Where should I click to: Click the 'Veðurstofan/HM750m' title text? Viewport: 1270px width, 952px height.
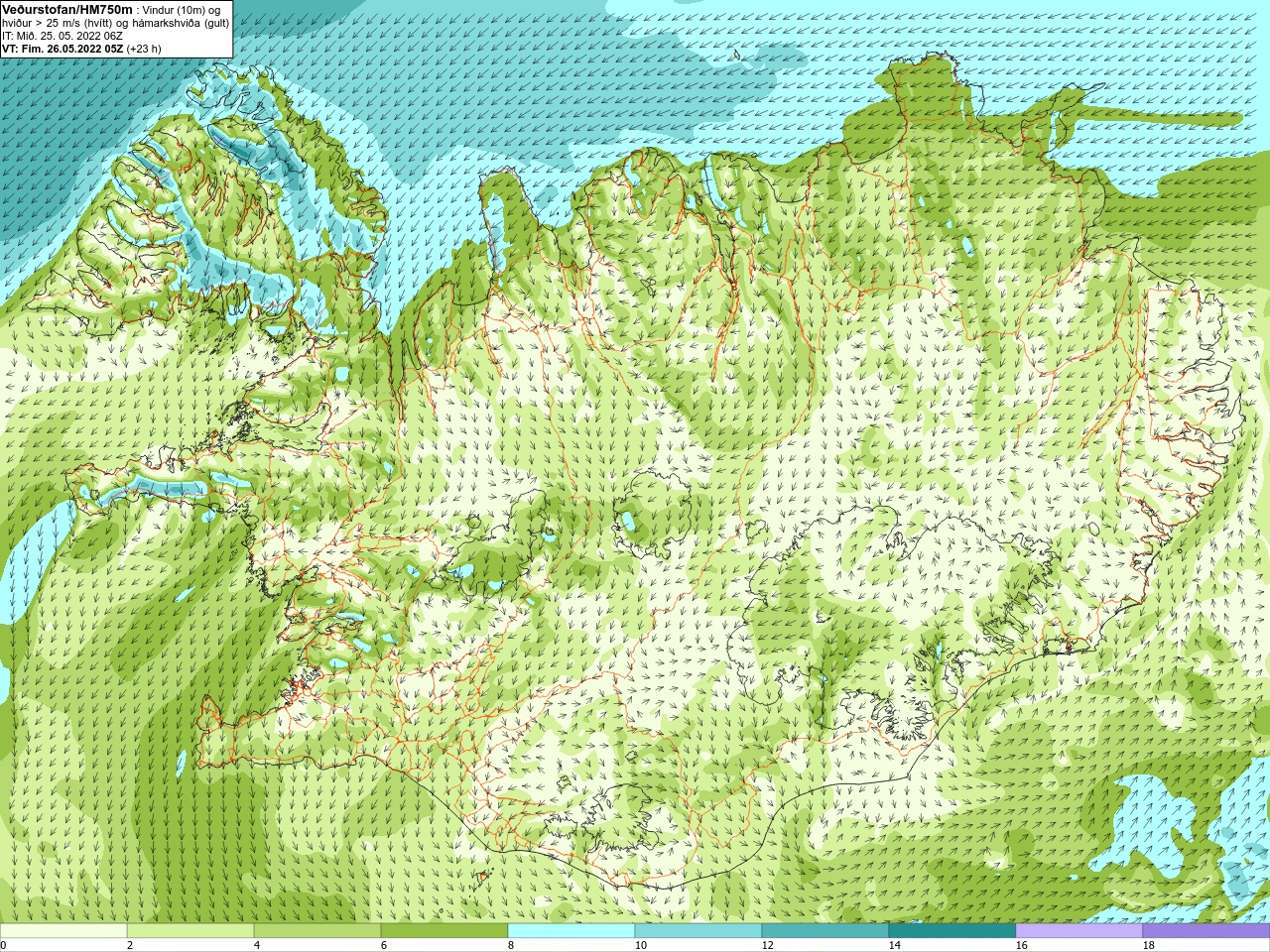(66, 9)
